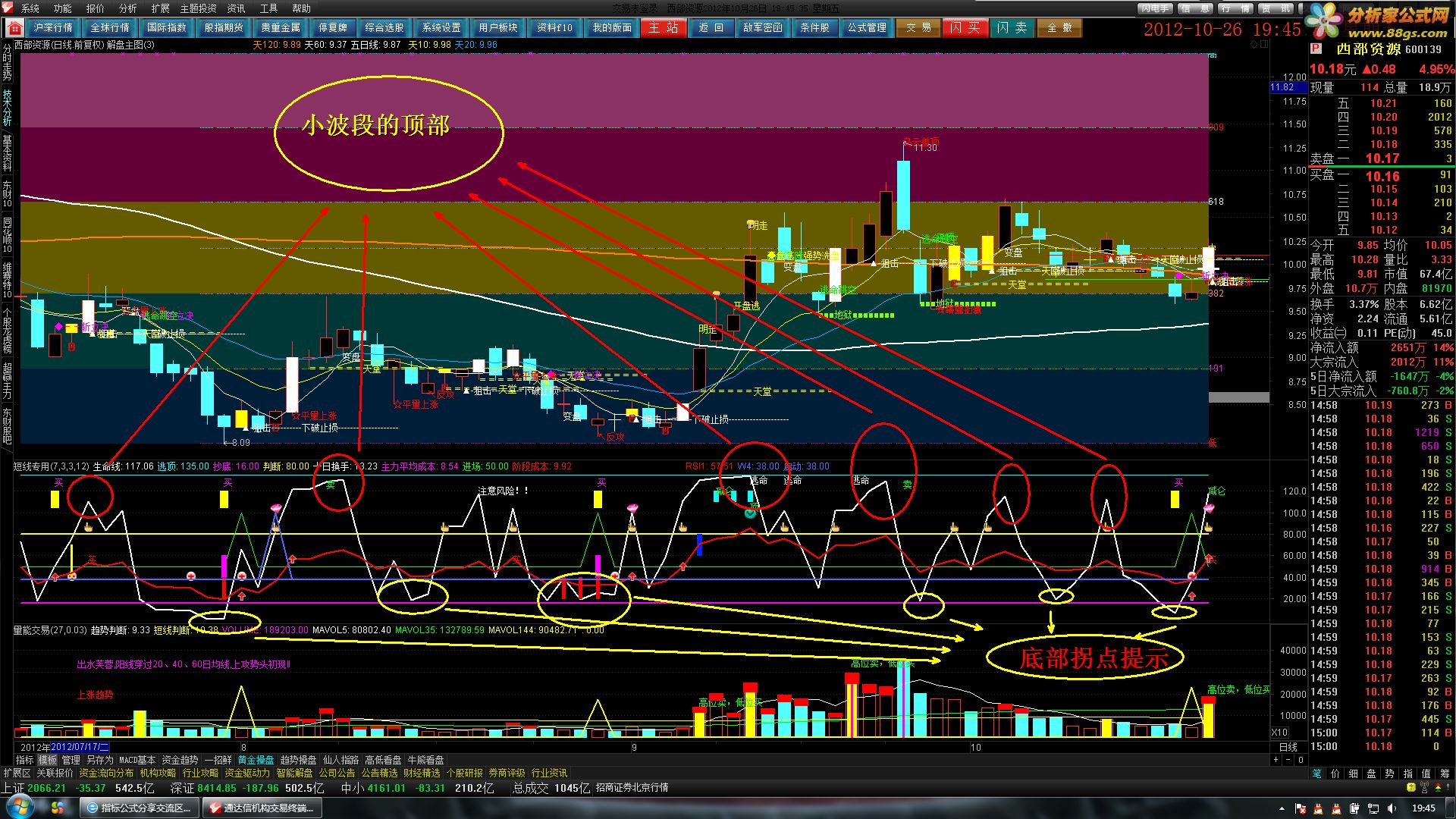Open 国际指数 from the toolbar
This screenshot has width=1456, height=819.
coord(167,27)
